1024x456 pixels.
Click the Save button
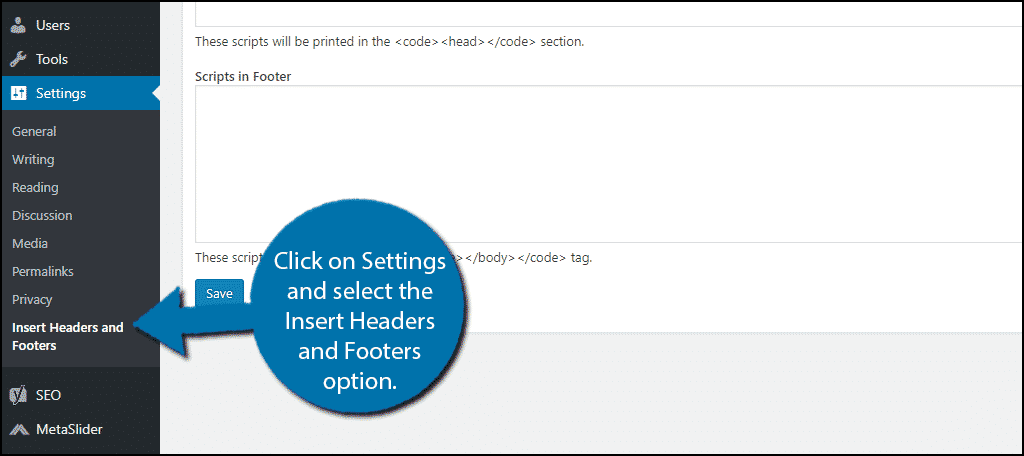coord(219,294)
